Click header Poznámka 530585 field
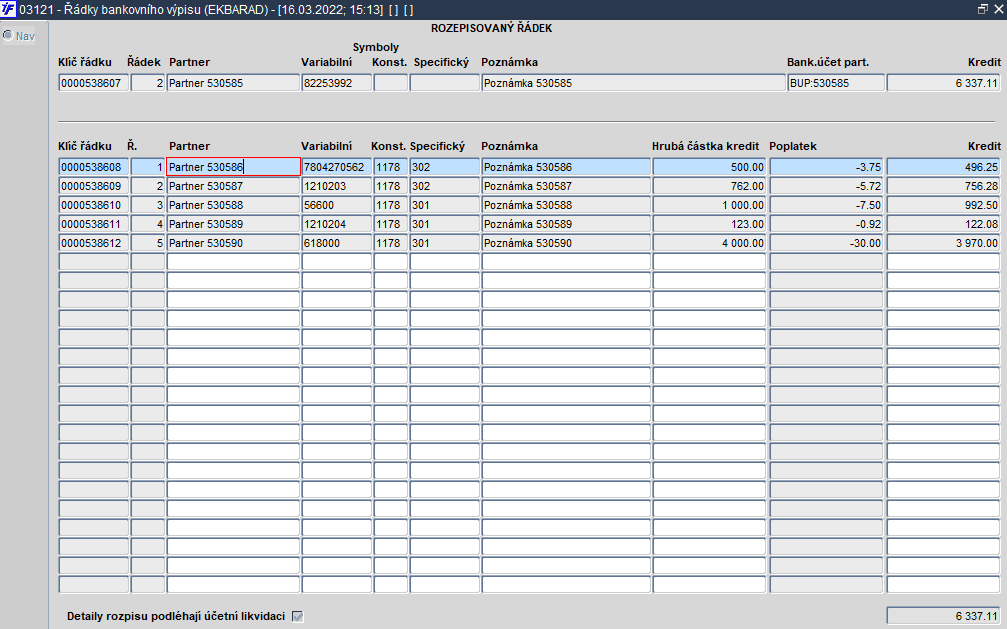 pyautogui.click(x=633, y=83)
